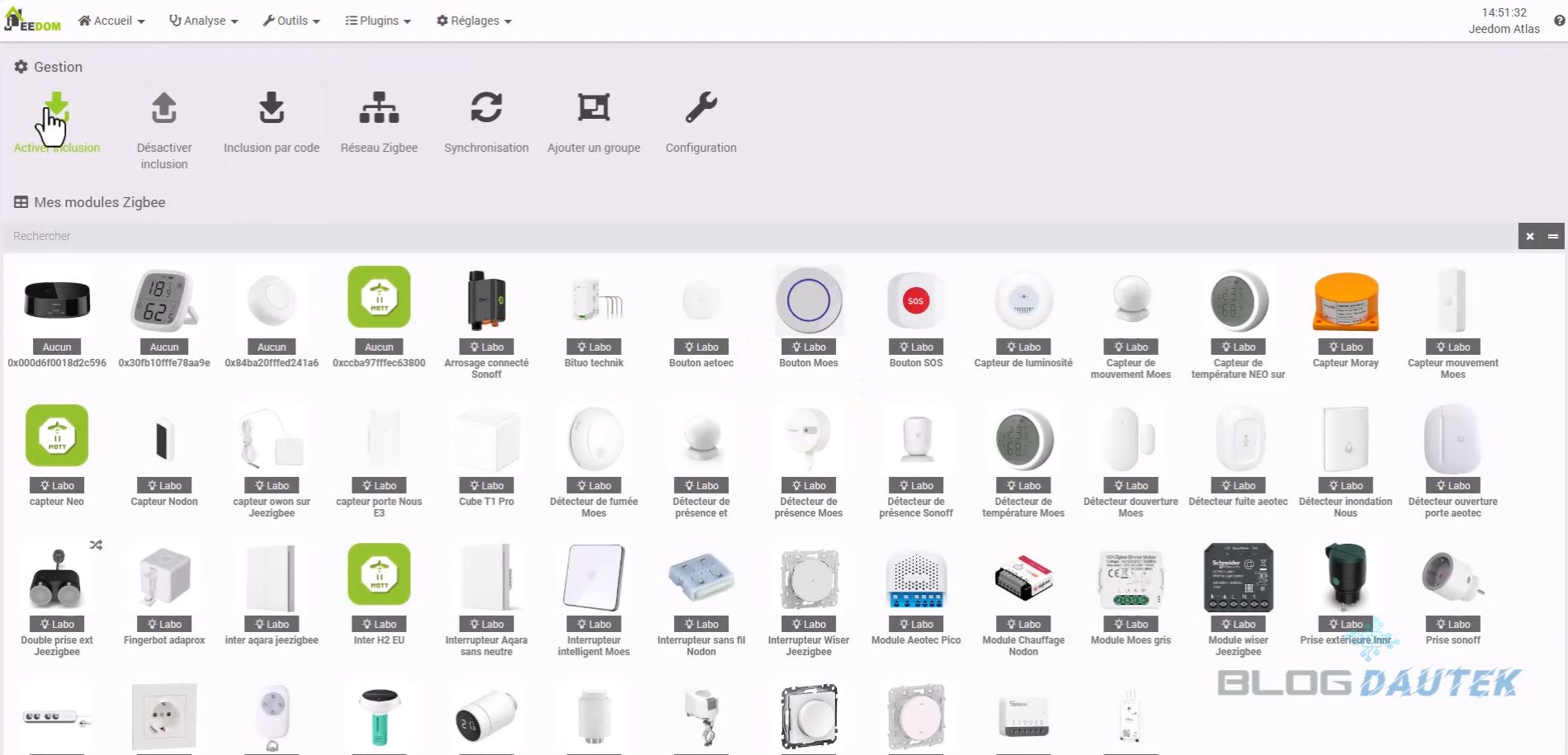Screen dimensions: 1568x755
Task: Click the Synchronisation refresh icon
Action: pos(486,108)
